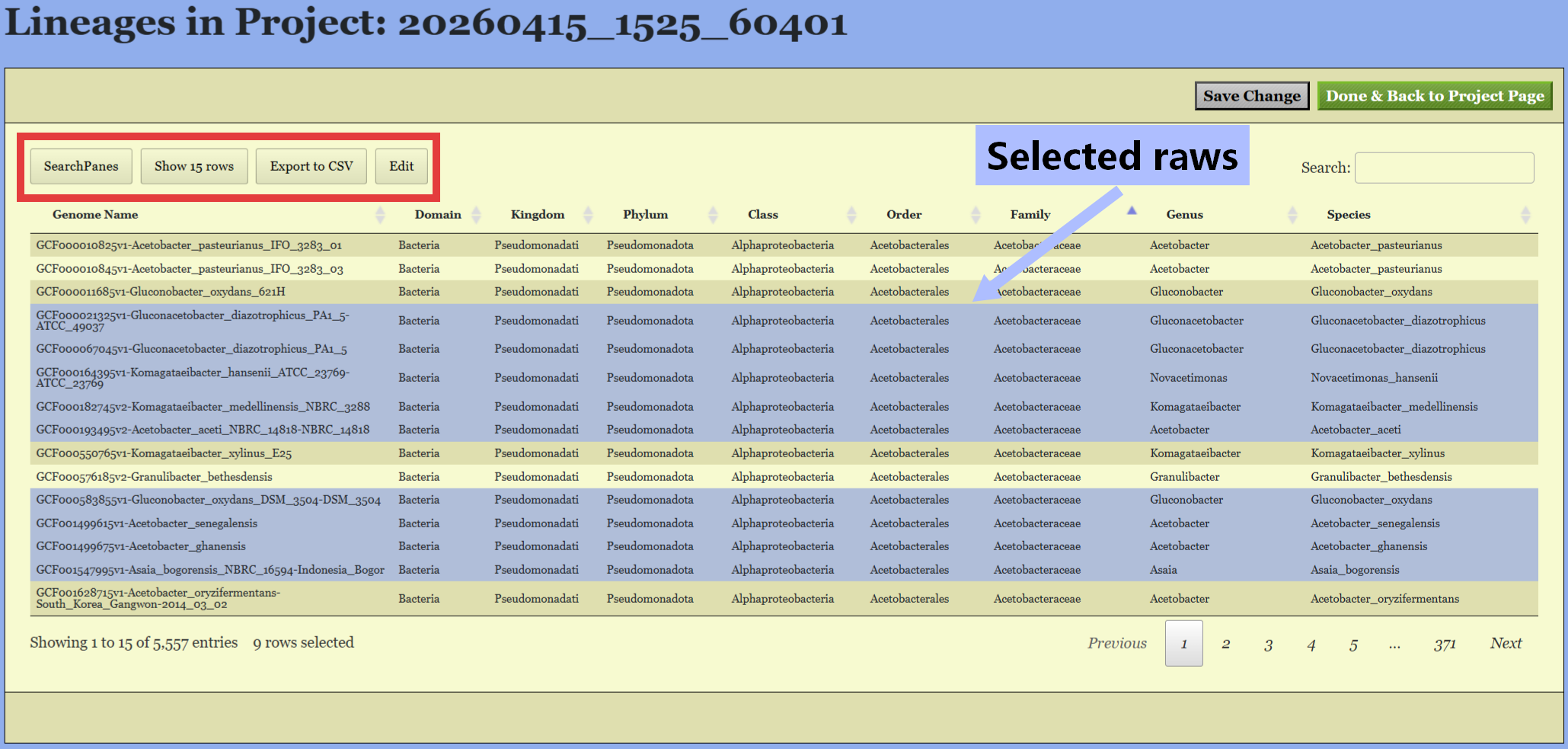Click the Phylum column sort icon
Image resolution: width=1568 pixels, height=749 pixels.
coord(713,215)
